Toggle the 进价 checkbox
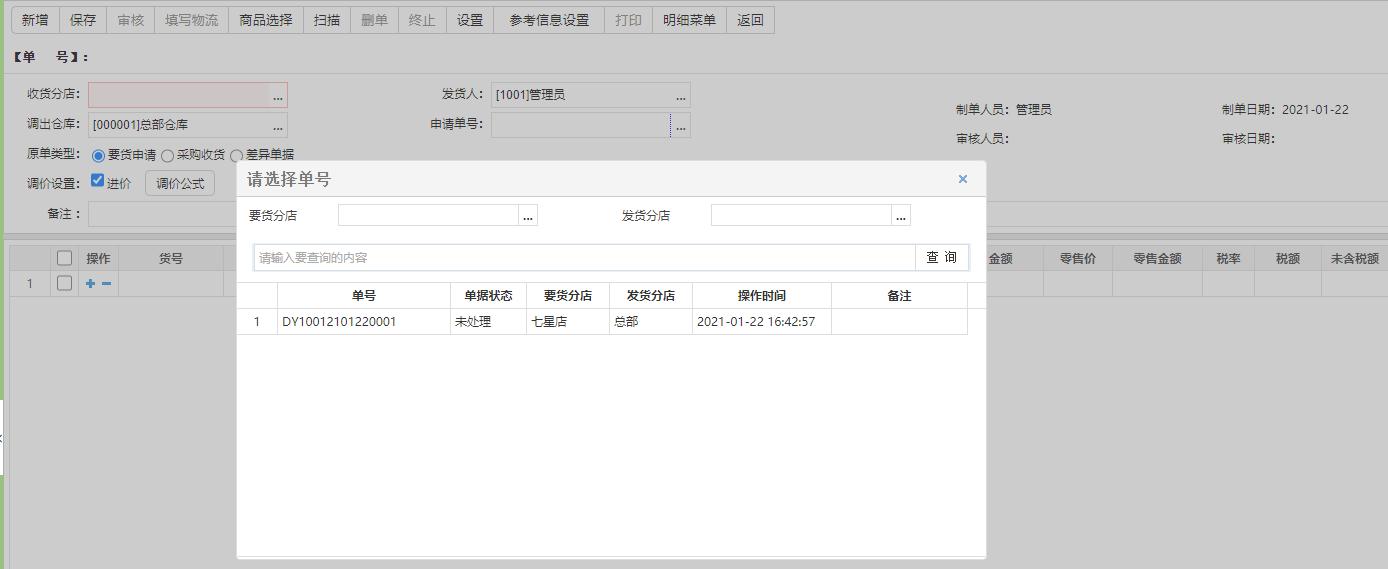 (x=97, y=181)
